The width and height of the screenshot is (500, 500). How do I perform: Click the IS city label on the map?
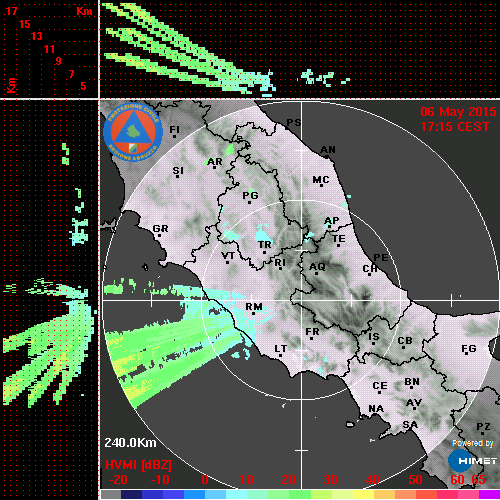374,337
